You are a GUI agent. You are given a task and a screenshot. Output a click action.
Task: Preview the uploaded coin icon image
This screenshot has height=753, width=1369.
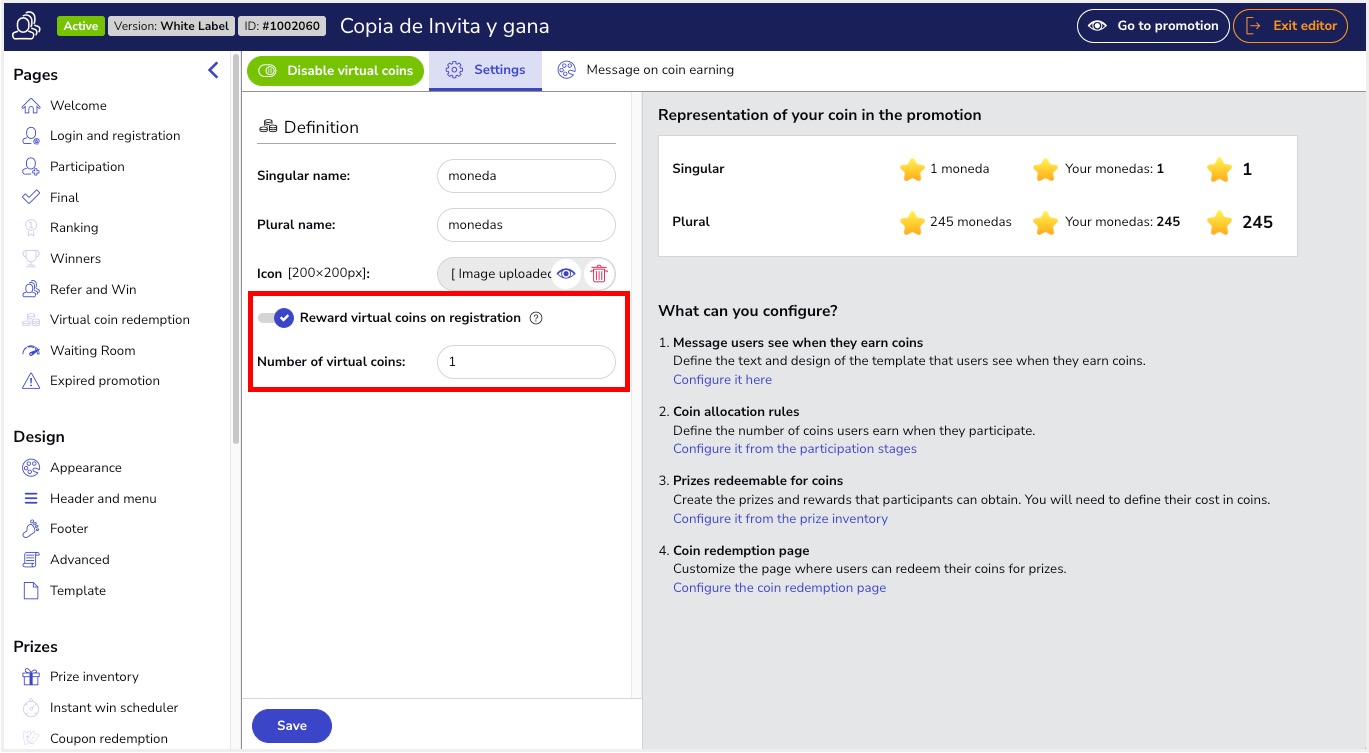(567, 274)
